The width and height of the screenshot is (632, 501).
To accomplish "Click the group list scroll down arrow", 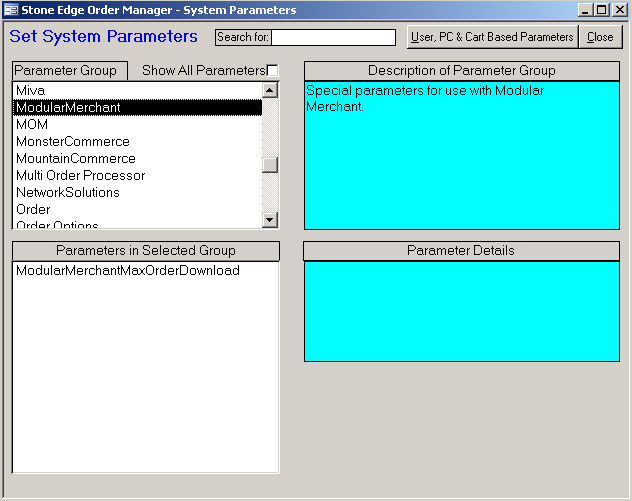I will coord(270,220).
